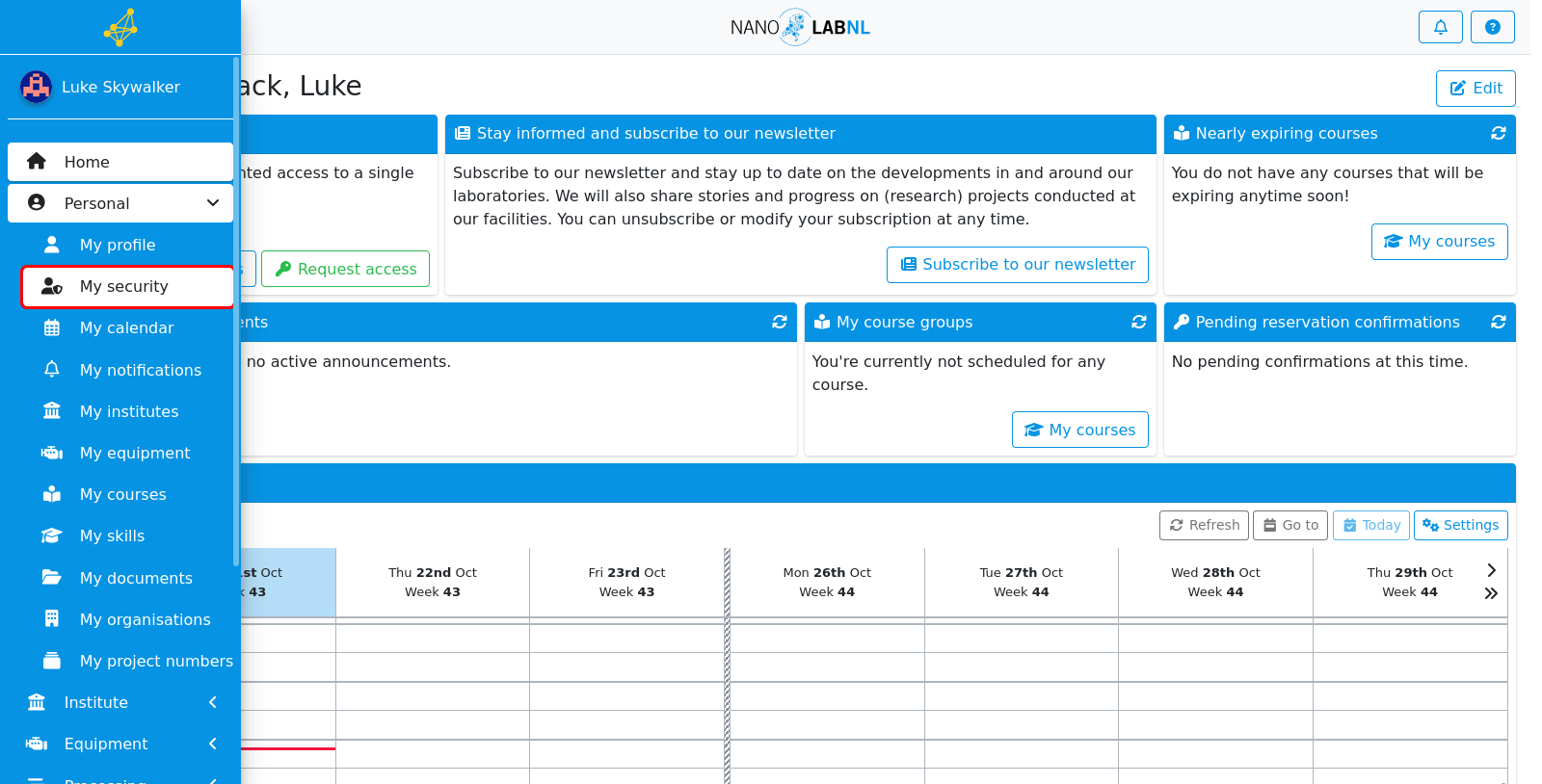Go to next day with single chevron
1542x784 pixels.
click(1491, 570)
